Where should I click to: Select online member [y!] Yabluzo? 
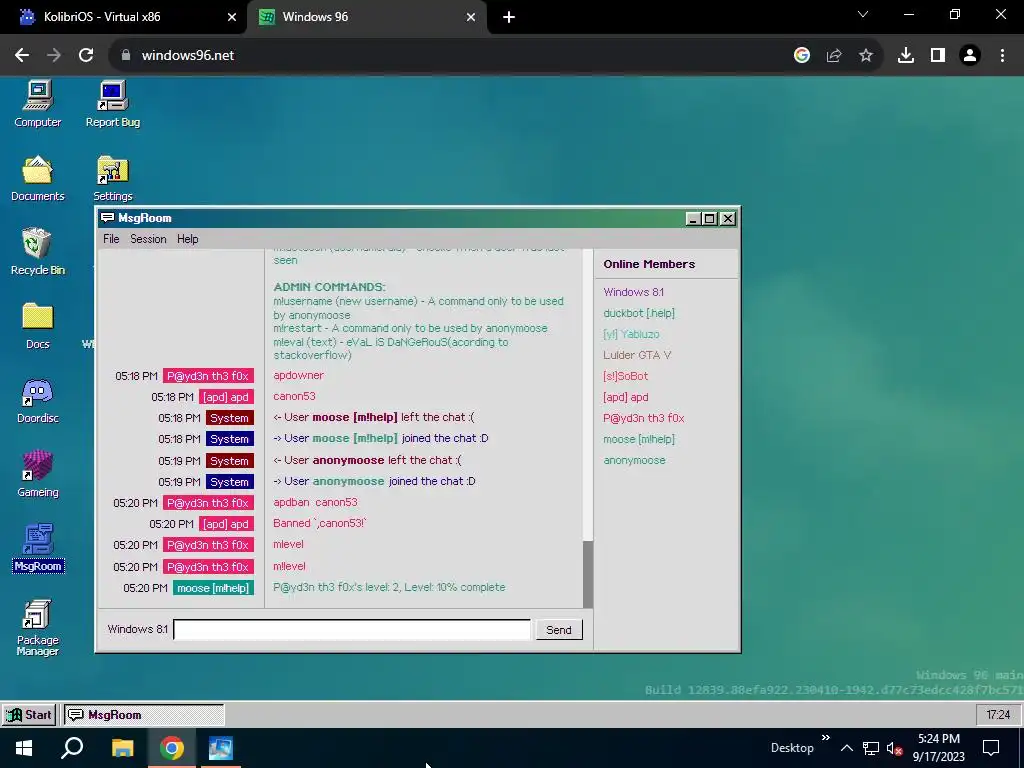[x=631, y=334]
